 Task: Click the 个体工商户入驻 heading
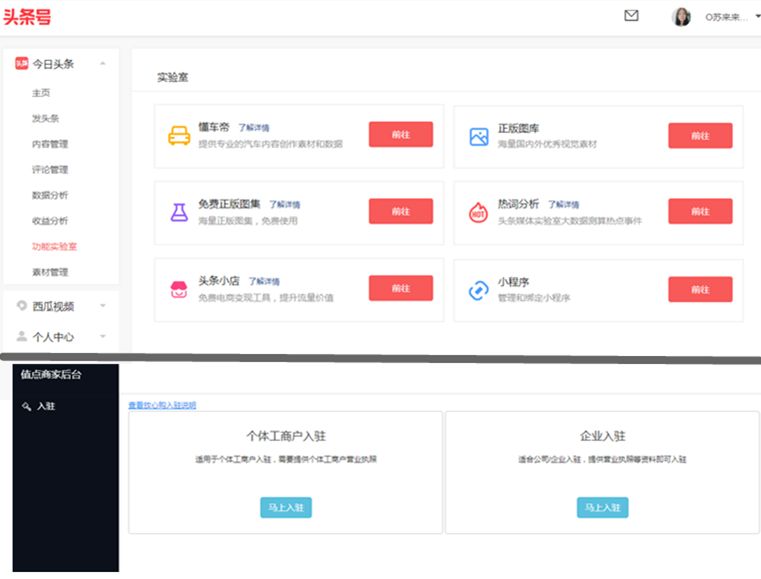coord(286,436)
